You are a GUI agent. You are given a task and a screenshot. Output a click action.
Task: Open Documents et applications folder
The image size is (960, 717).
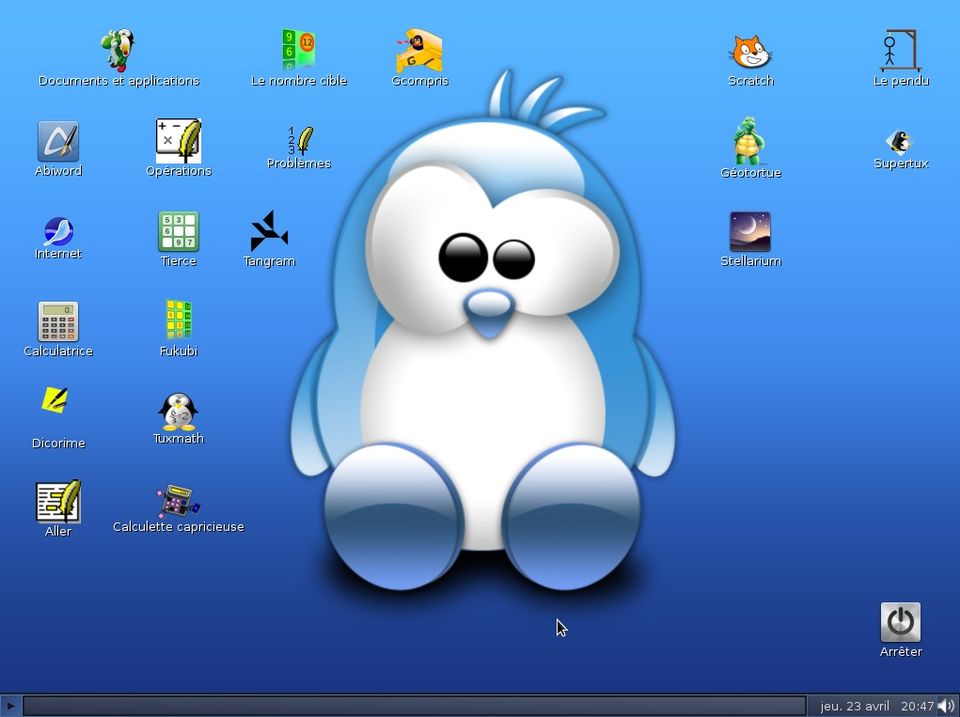(x=117, y=49)
